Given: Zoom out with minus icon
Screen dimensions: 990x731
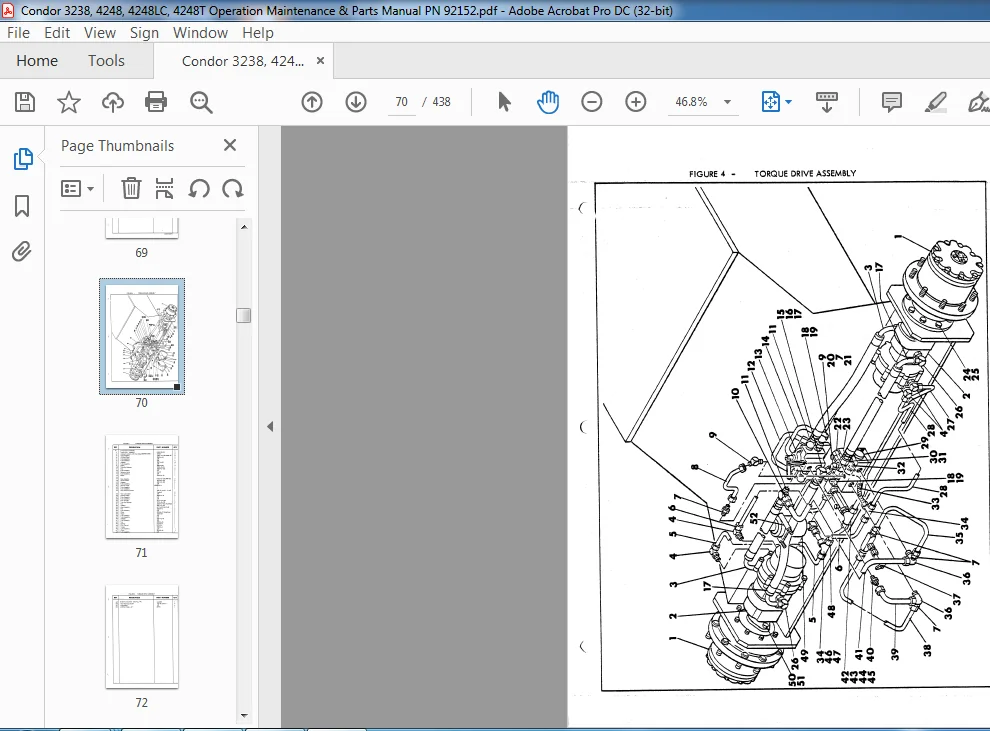Looking at the screenshot, I should (592, 102).
